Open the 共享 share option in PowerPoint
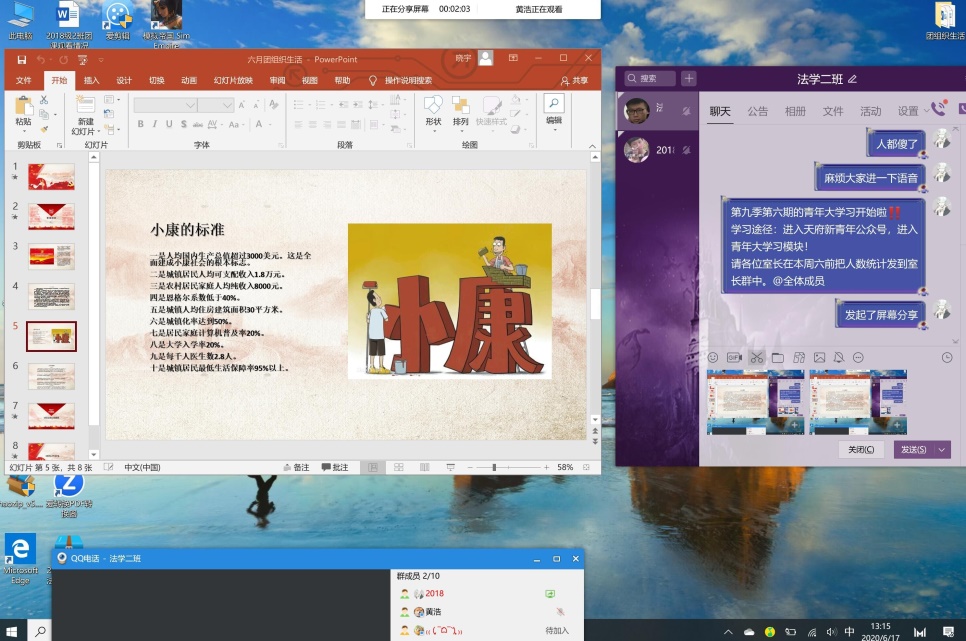This screenshot has width=966, height=641. 574,81
